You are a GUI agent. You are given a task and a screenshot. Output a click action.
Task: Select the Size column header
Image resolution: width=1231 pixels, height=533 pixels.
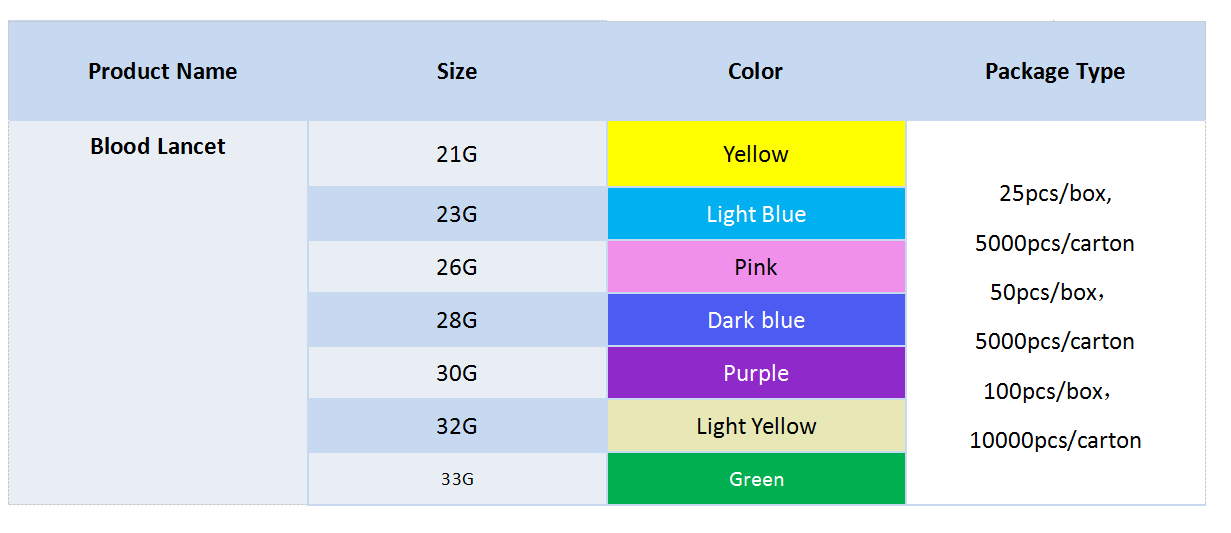[457, 71]
